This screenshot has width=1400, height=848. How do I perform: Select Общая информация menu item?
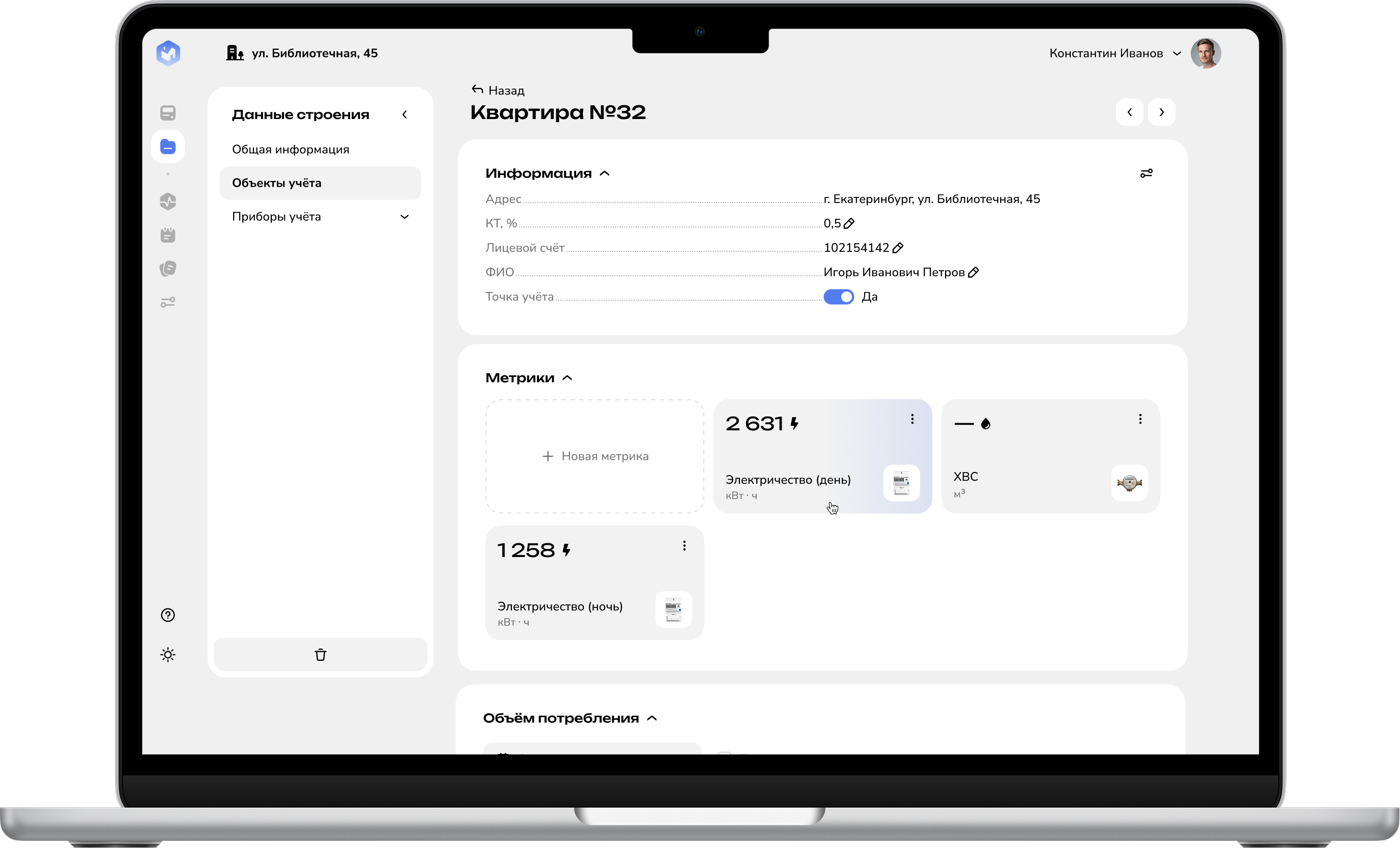[291, 150]
